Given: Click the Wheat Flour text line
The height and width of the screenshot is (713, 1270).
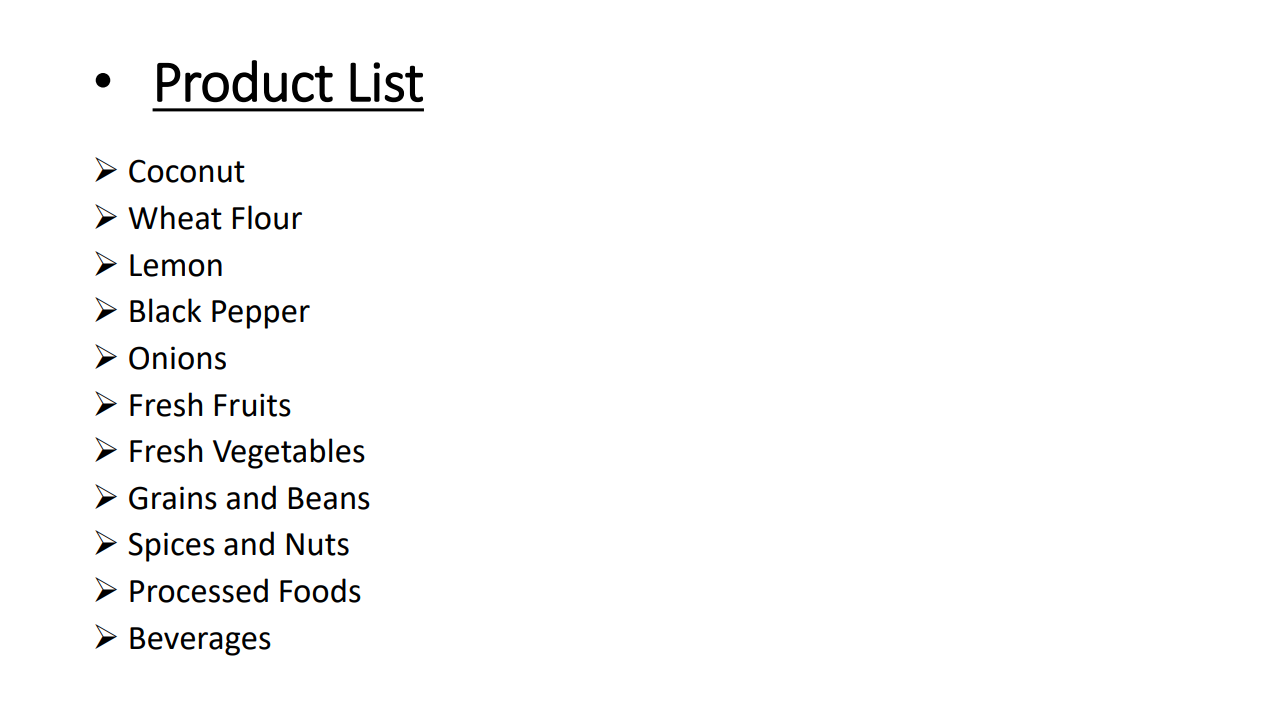Looking at the screenshot, I should click(215, 219).
